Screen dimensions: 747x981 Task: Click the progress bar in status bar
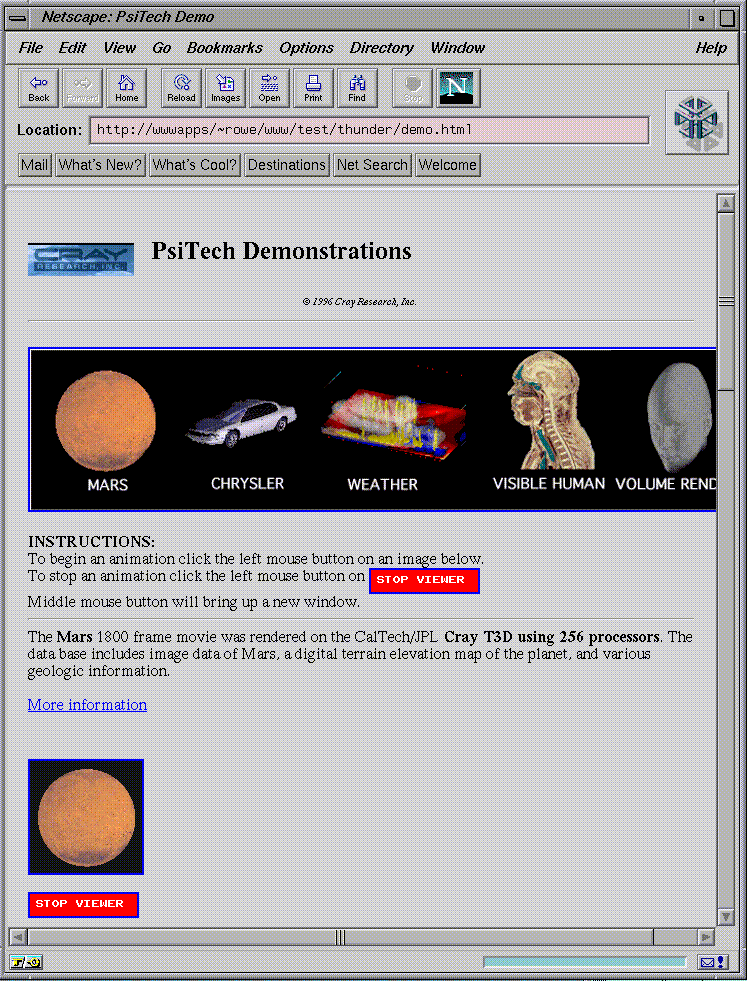[585, 962]
